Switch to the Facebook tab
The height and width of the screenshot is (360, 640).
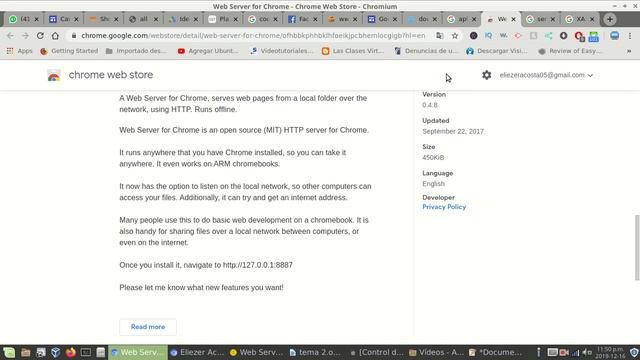tap(302, 19)
